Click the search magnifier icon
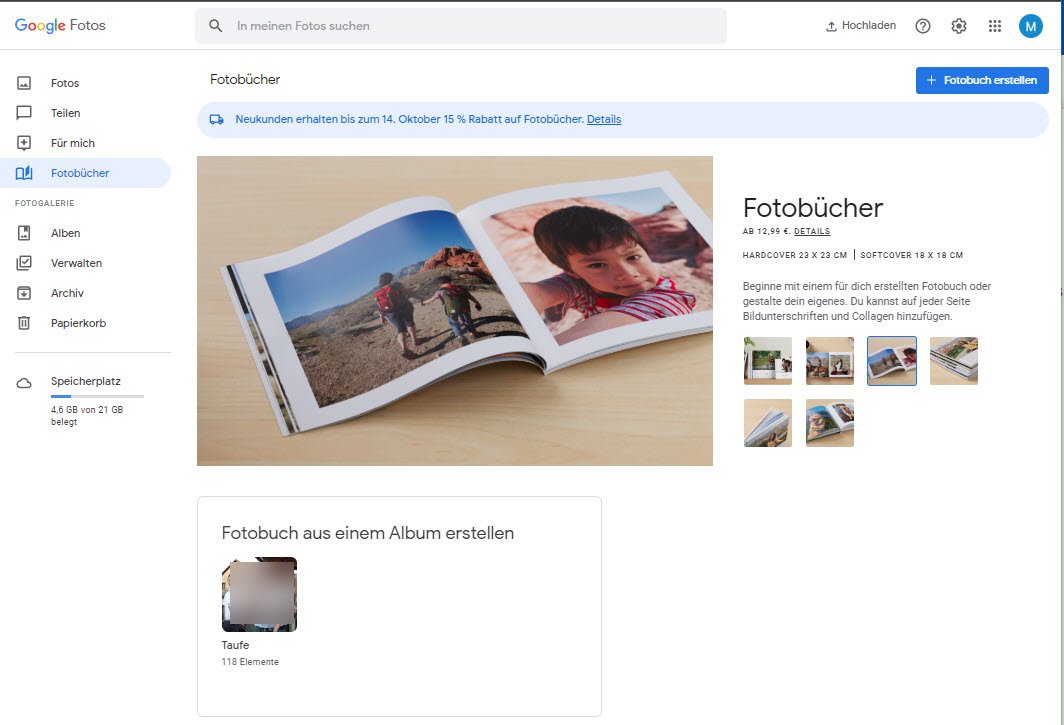 click(215, 26)
